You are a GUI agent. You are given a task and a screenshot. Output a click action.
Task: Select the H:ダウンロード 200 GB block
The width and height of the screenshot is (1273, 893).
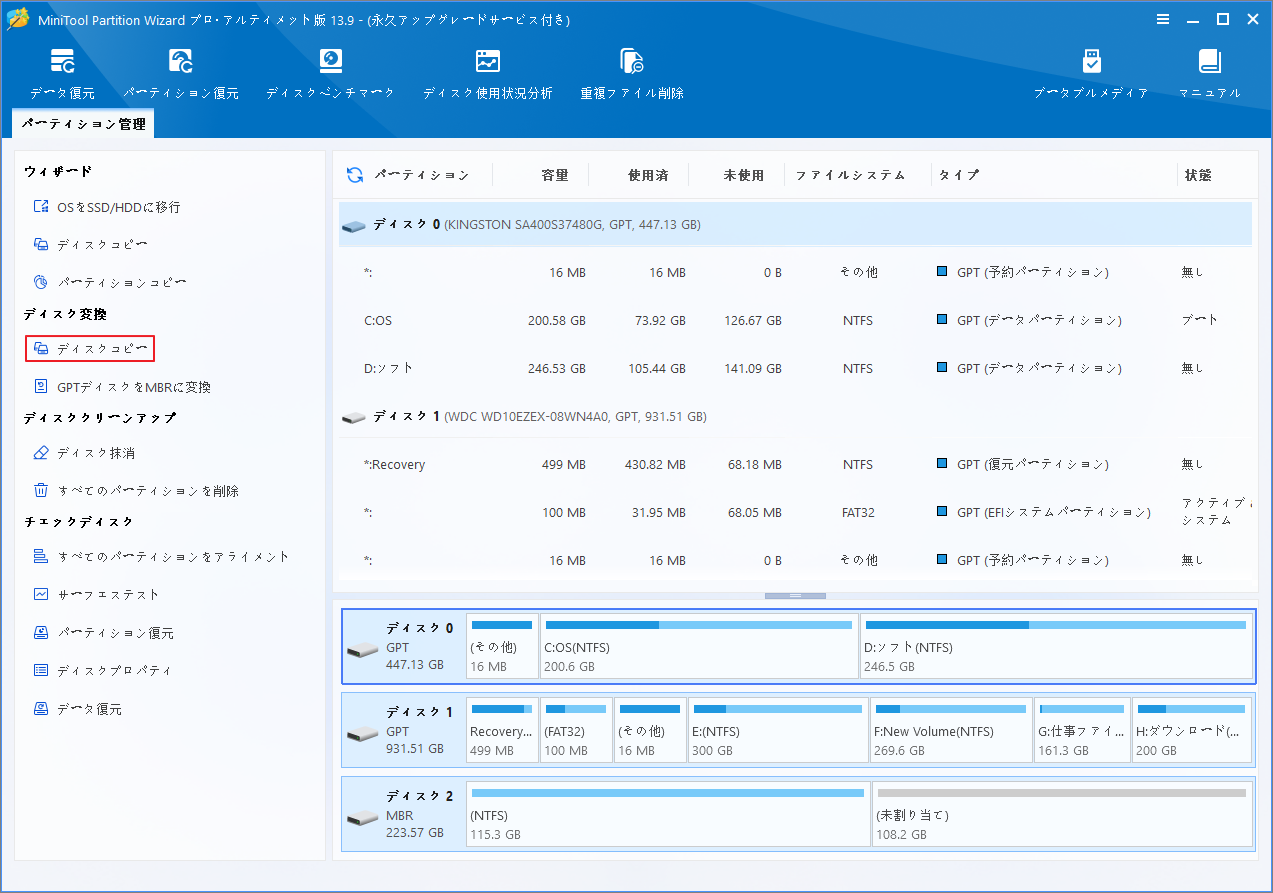coord(1192,730)
